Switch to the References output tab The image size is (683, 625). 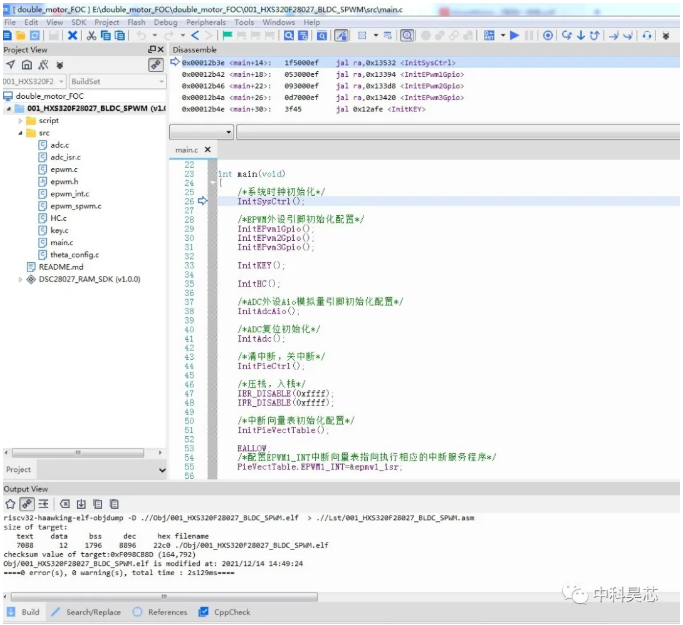click(x=160, y=612)
